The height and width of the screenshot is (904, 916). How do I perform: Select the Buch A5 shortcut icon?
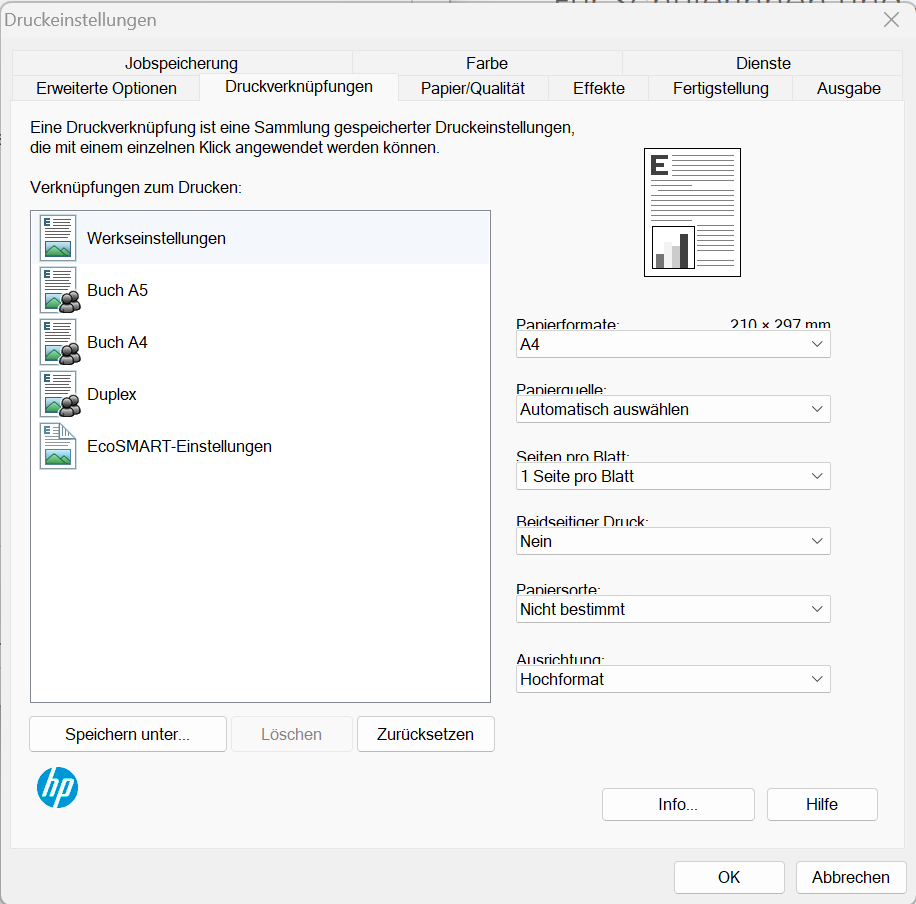(x=58, y=290)
